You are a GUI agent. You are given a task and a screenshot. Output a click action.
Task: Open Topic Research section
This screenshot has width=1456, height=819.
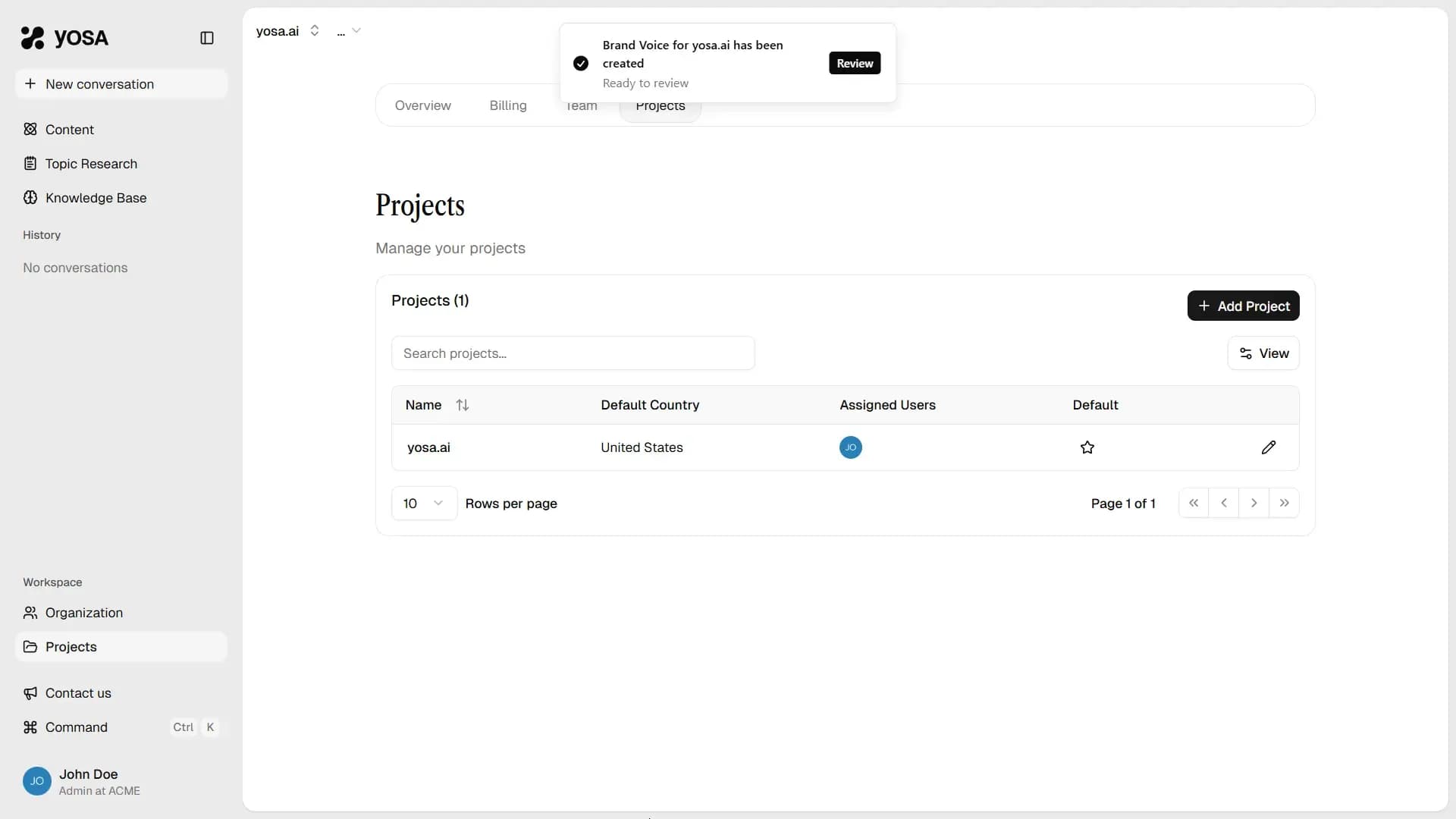point(91,164)
